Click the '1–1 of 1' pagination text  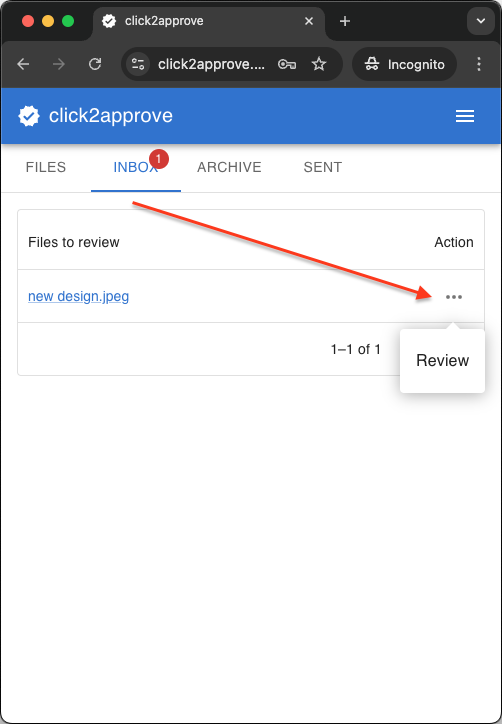pos(356,350)
